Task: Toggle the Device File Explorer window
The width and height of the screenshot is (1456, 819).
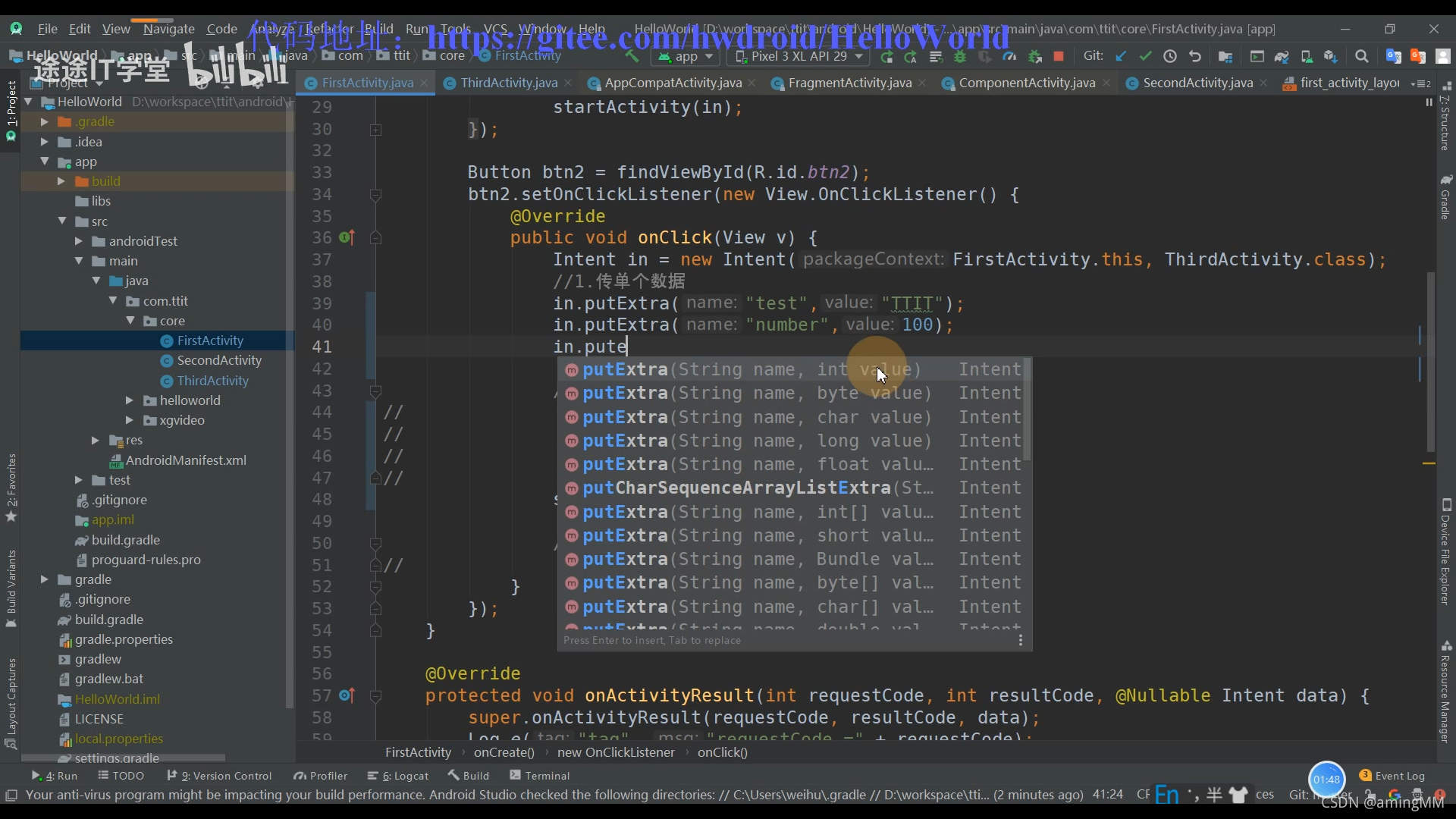Action: coord(1445,551)
